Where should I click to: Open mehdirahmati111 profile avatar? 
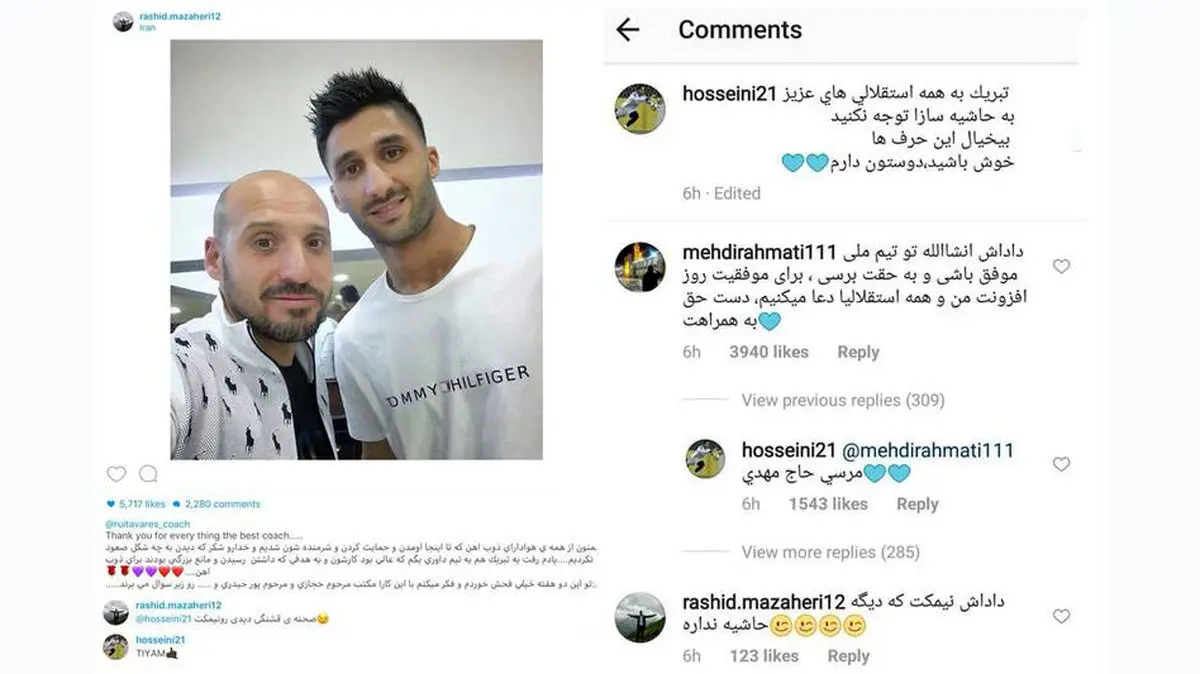point(640,267)
